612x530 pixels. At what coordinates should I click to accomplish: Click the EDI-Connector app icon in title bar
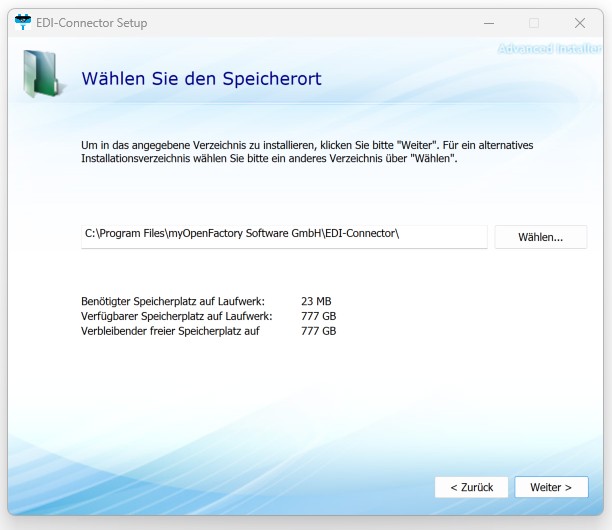(23, 22)
